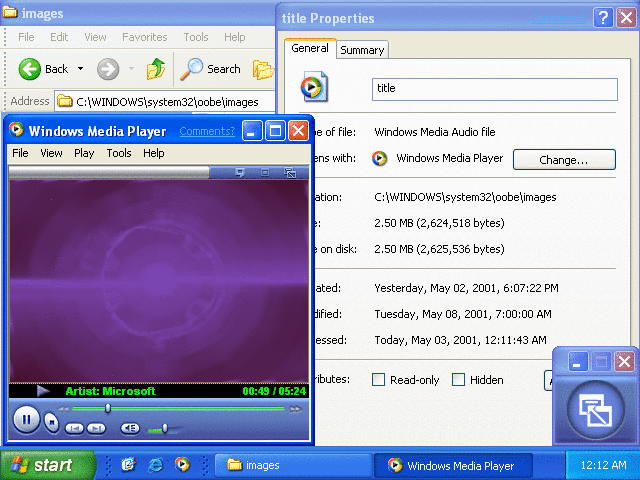Open the File menu in Windows Media Player
Image resolution: width=640 pixels, height=480 pixels.
(x=20, y=153)
